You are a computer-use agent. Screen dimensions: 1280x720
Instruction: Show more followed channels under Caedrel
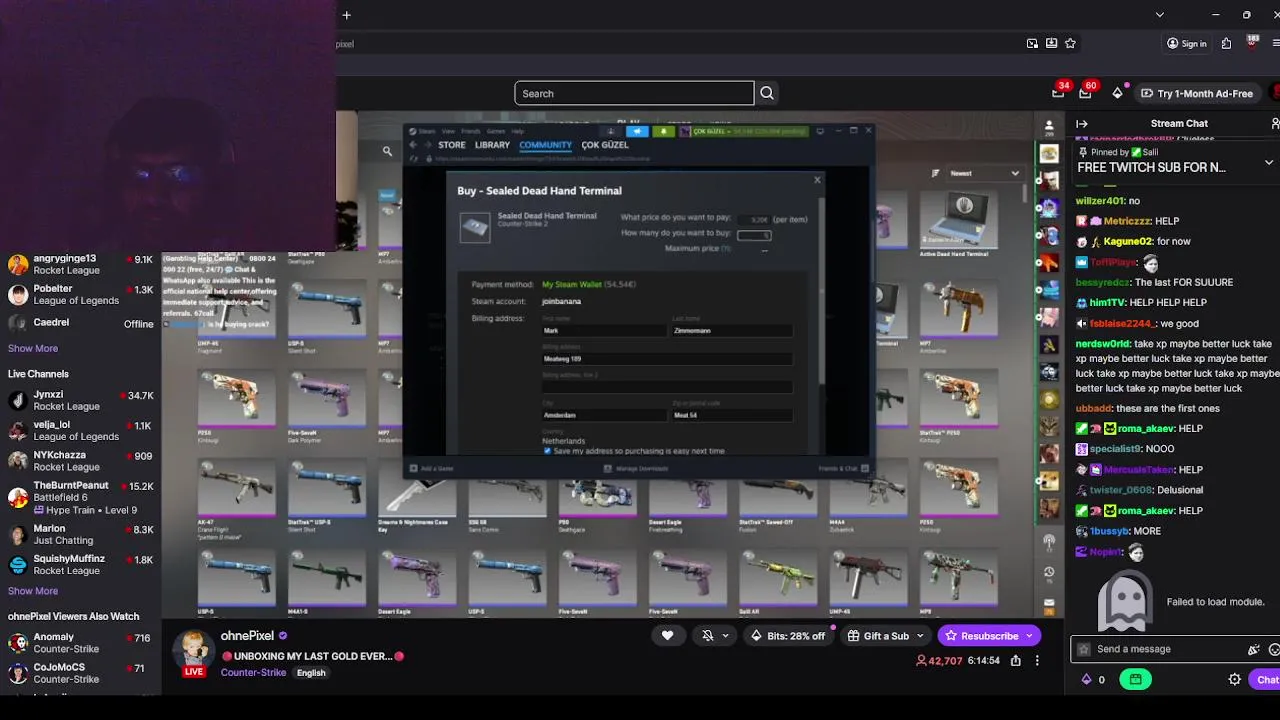click(33, 349)
